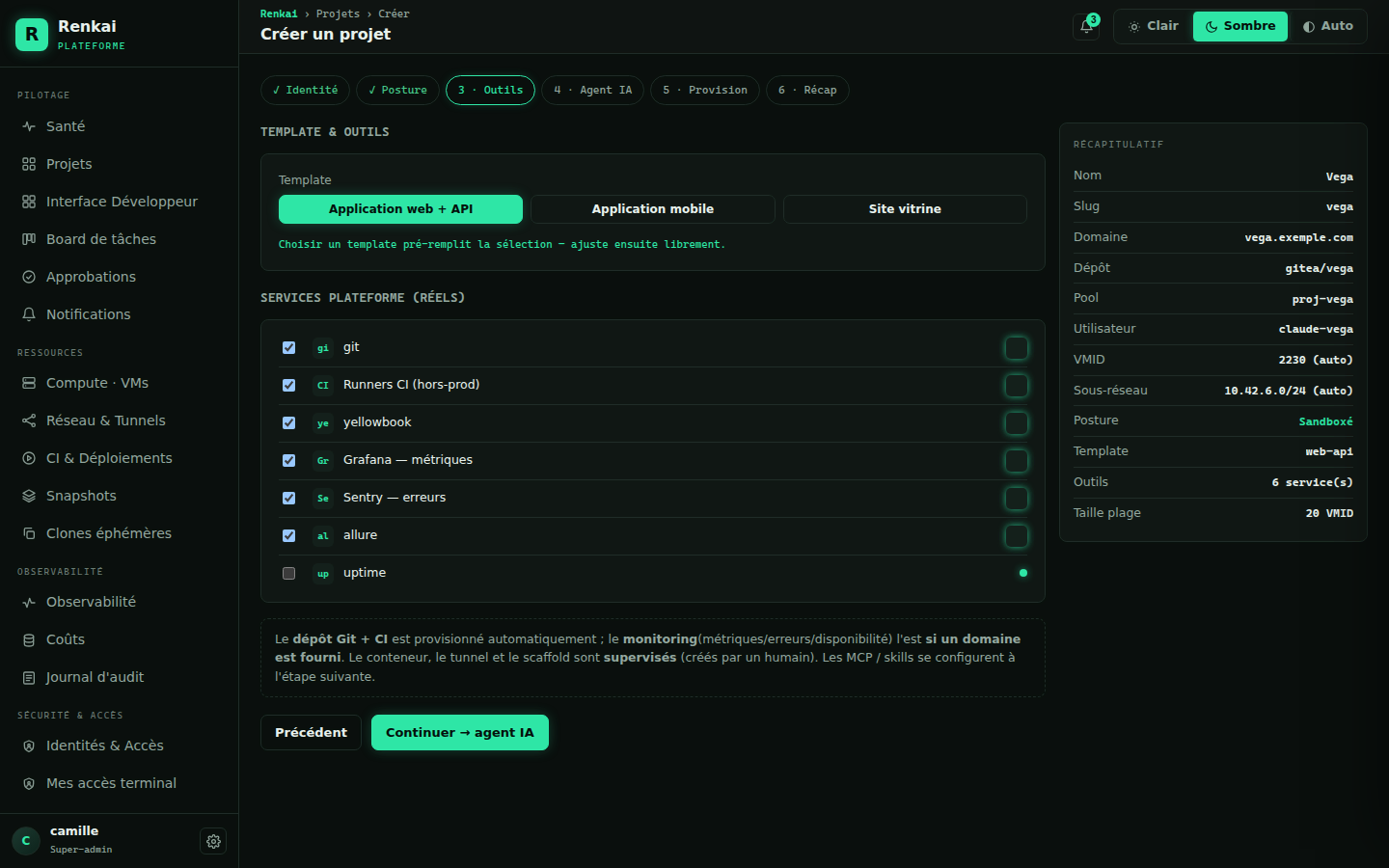Click the Coûts database icon
This screenshot has height=868, width=1389.
pos(29,639)
